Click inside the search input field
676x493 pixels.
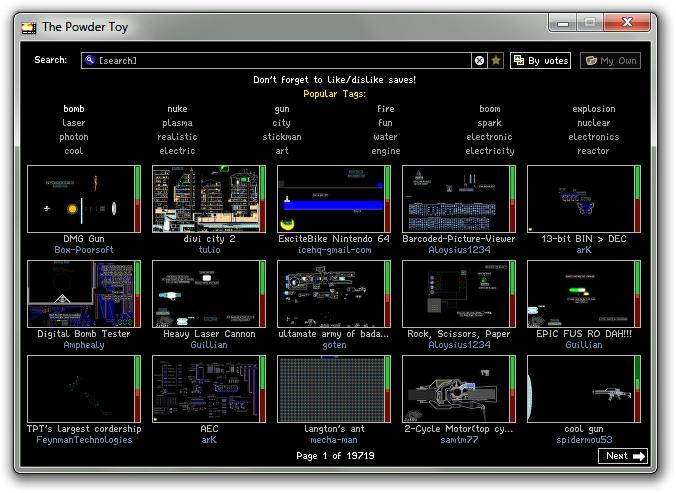pos(280,61)
